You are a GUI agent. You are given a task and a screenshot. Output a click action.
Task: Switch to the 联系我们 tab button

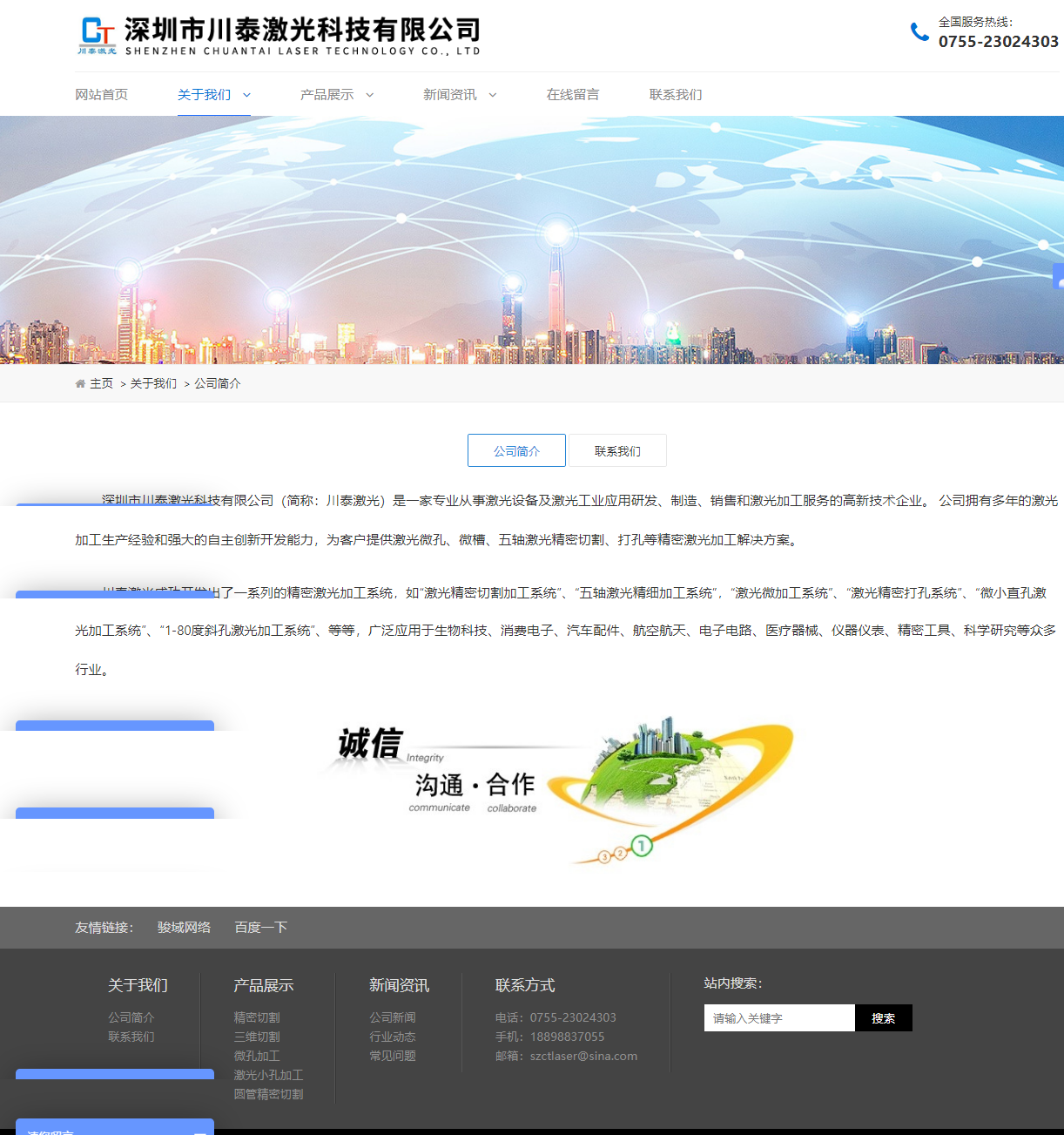617,451
